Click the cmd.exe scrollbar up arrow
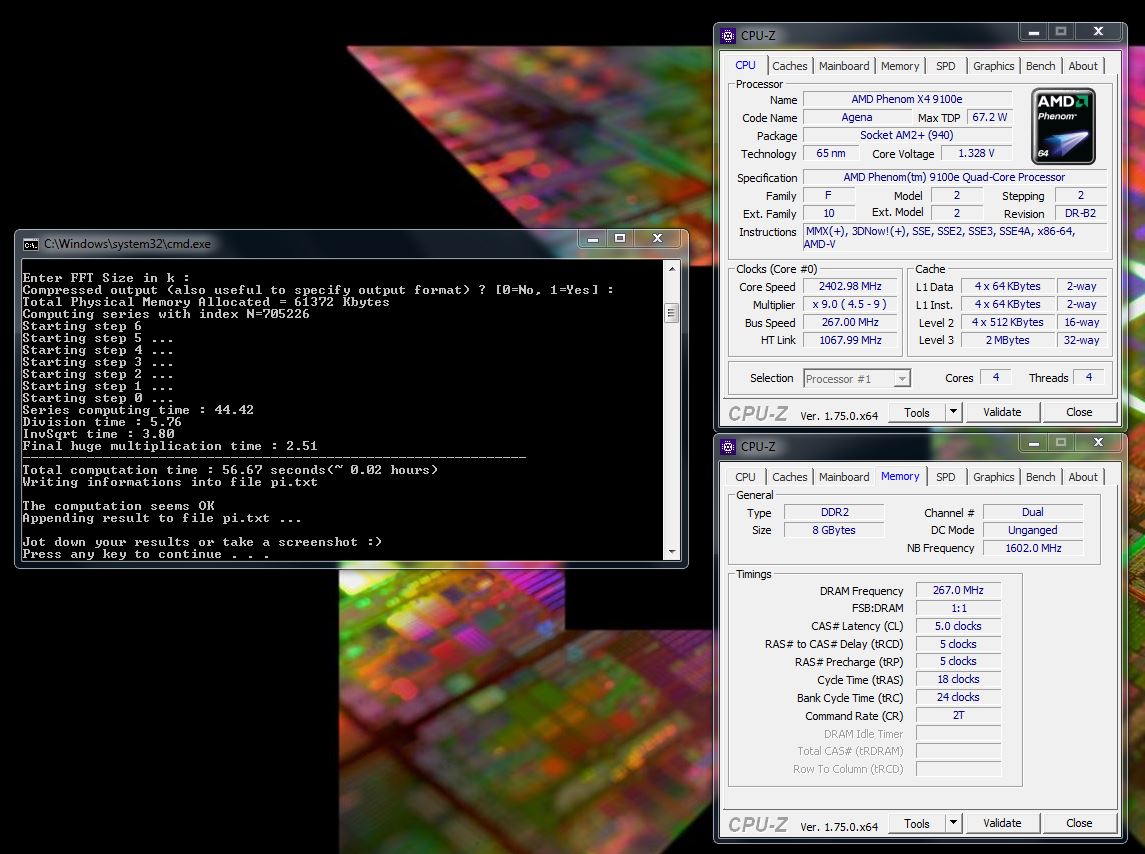The image size is (1145, 854). pos(672,269)
